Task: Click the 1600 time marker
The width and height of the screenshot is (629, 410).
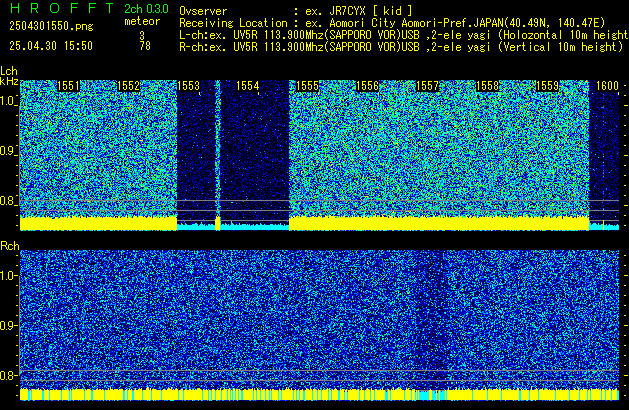Action: 607,86
